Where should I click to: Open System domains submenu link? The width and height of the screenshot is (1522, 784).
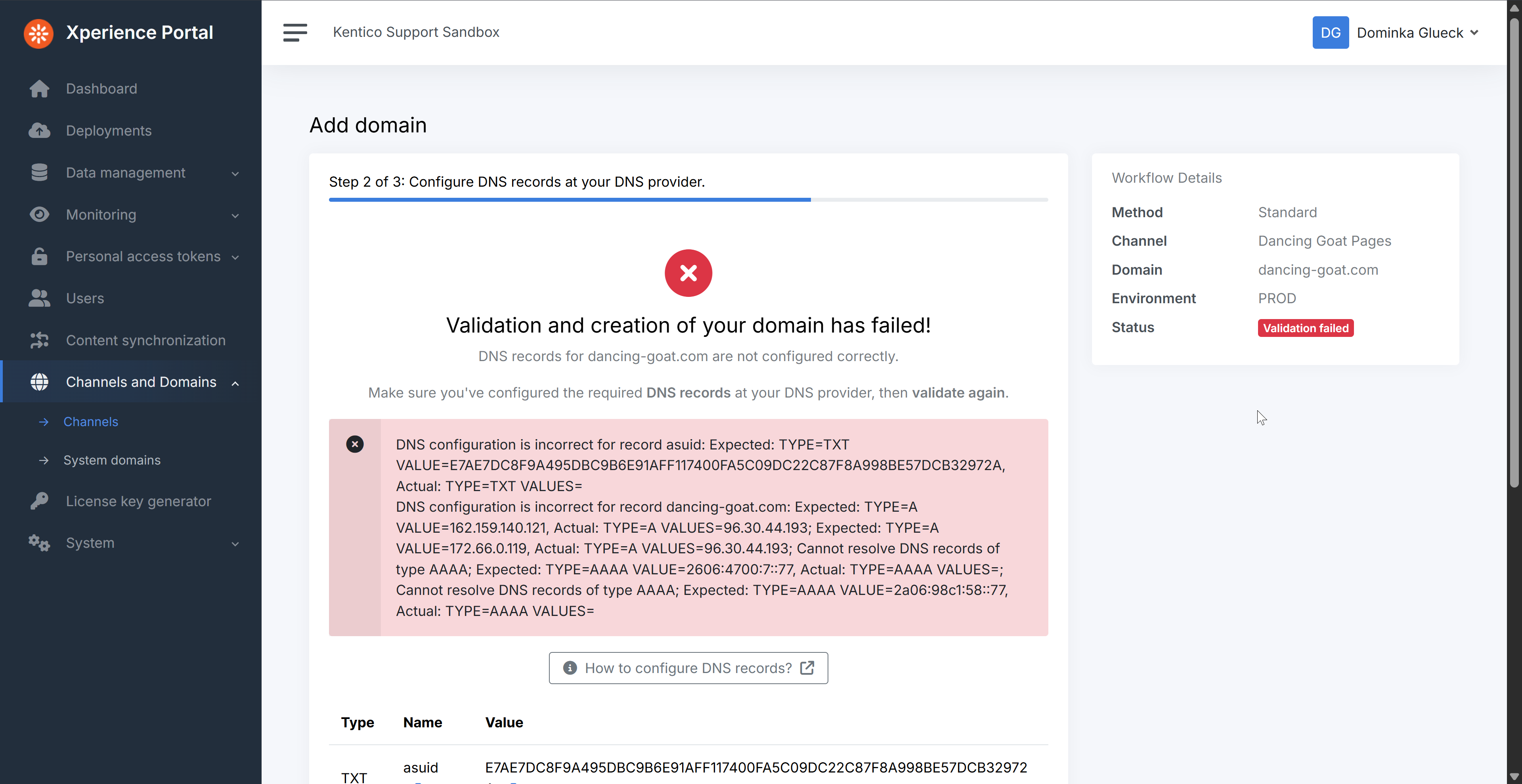pos(112,460)
